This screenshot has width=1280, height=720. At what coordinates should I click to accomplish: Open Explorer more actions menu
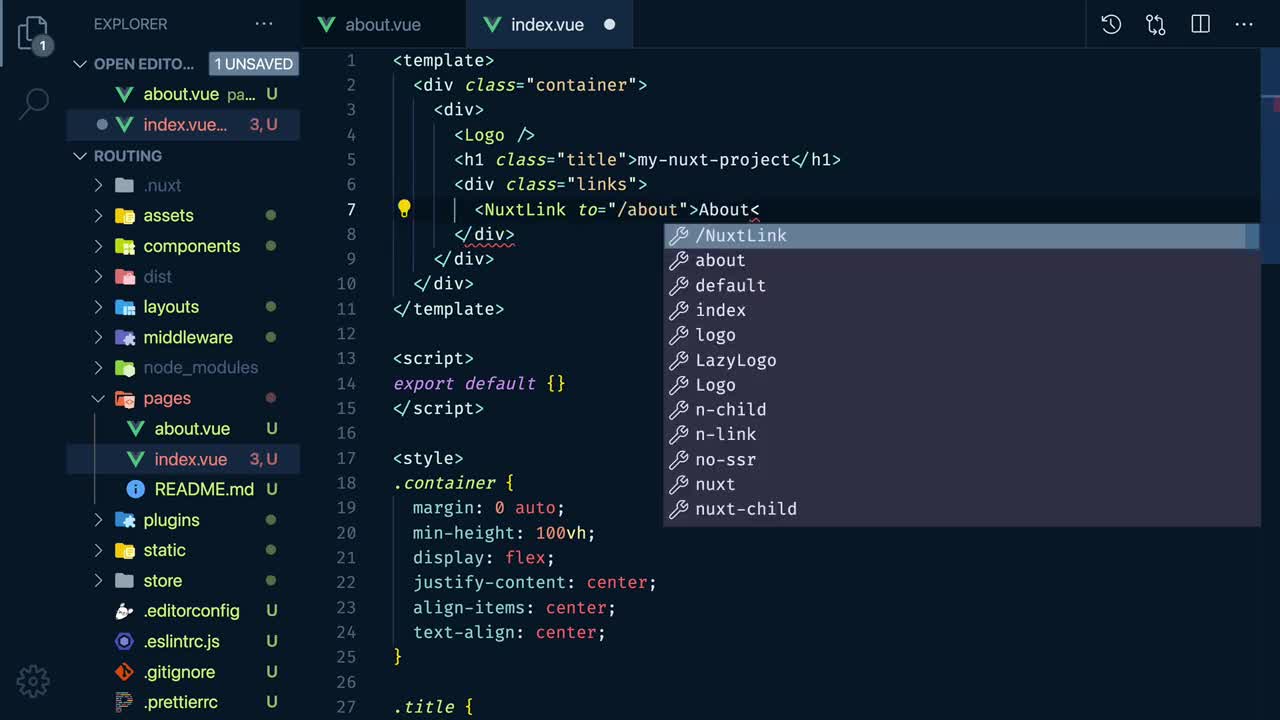(264, 24)
